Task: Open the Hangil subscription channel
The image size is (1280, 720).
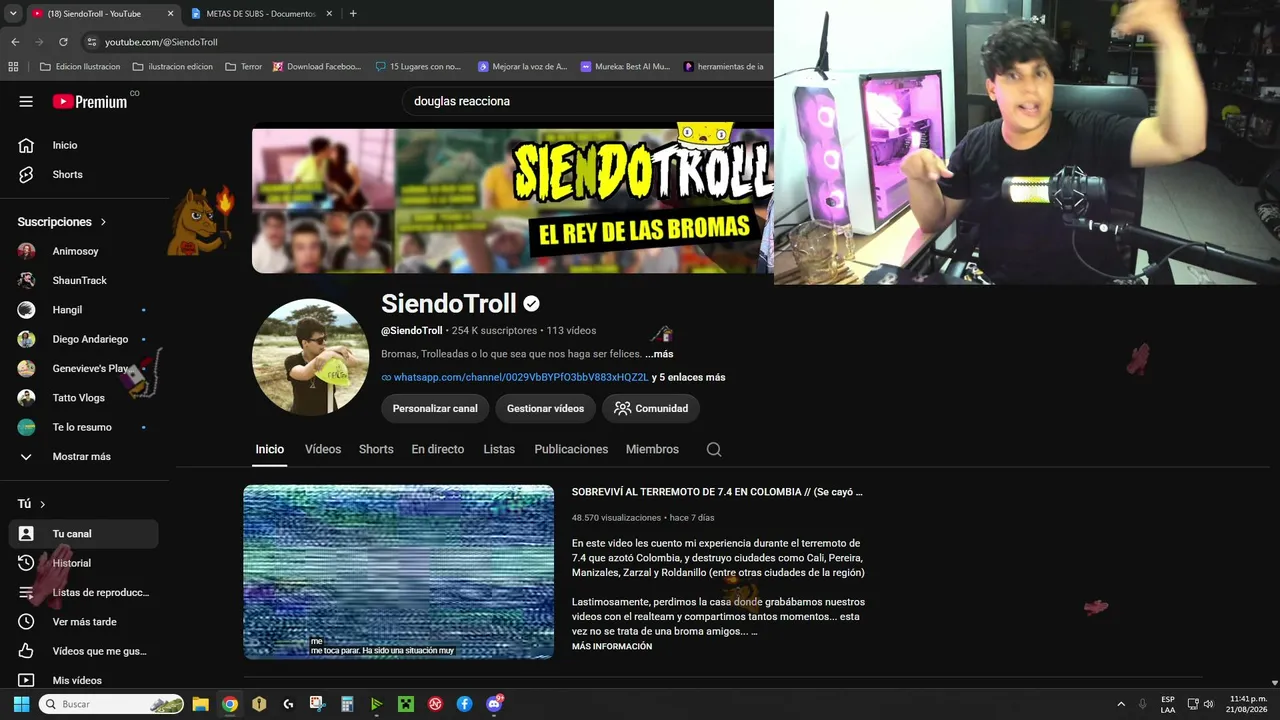Action: tap(84, 310)
